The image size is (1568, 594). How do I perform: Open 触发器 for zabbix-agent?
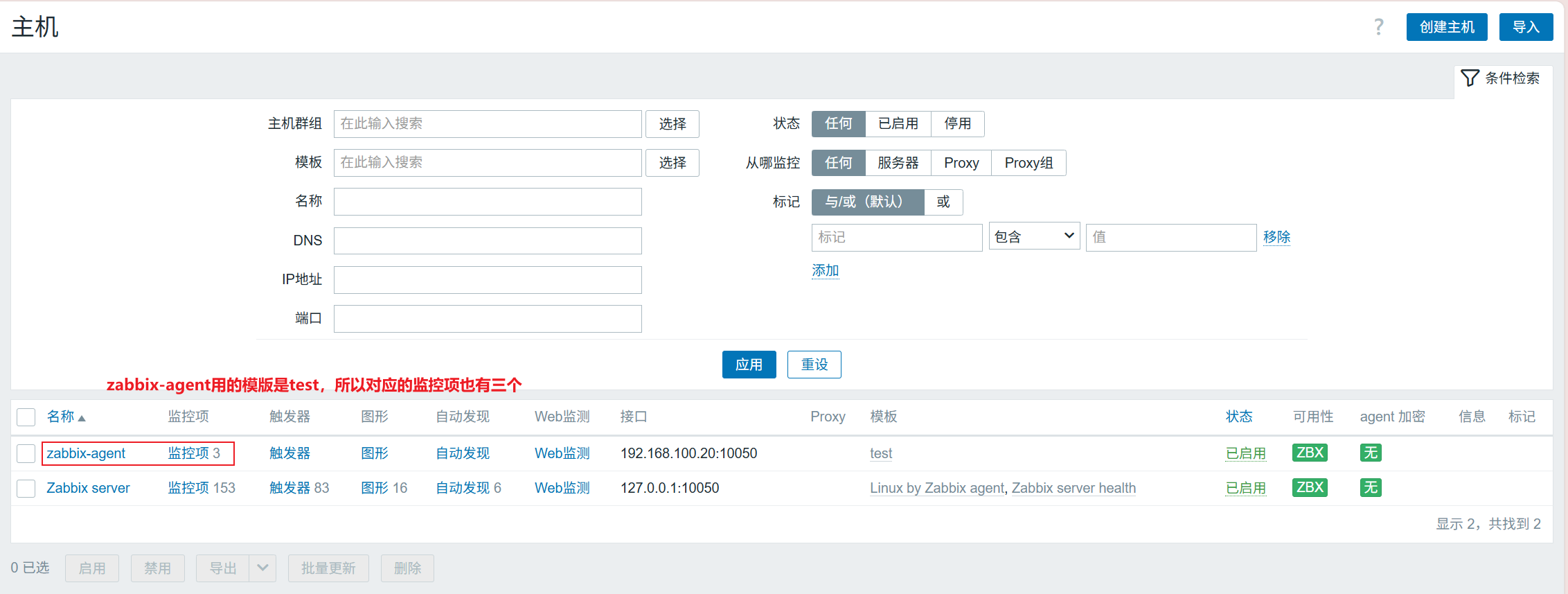click(x=289, y=453)
